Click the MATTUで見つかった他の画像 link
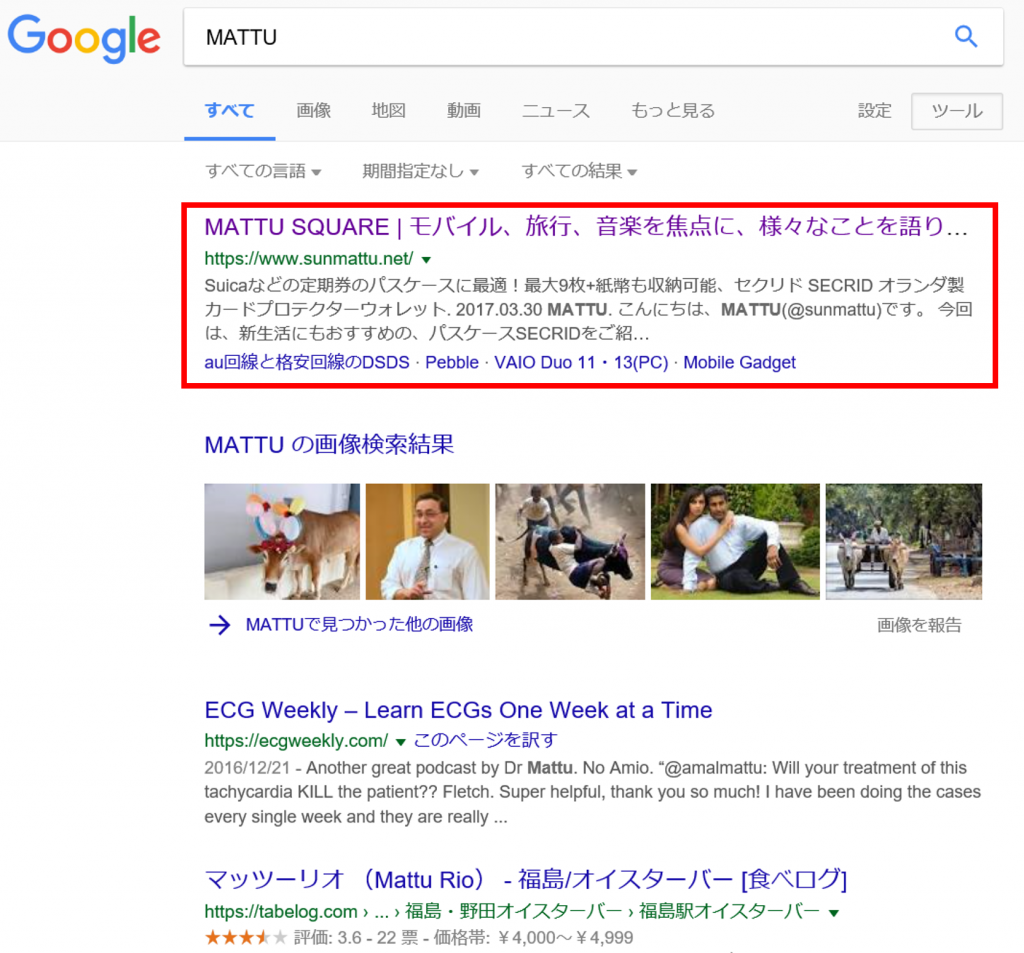 coord(359,624)
